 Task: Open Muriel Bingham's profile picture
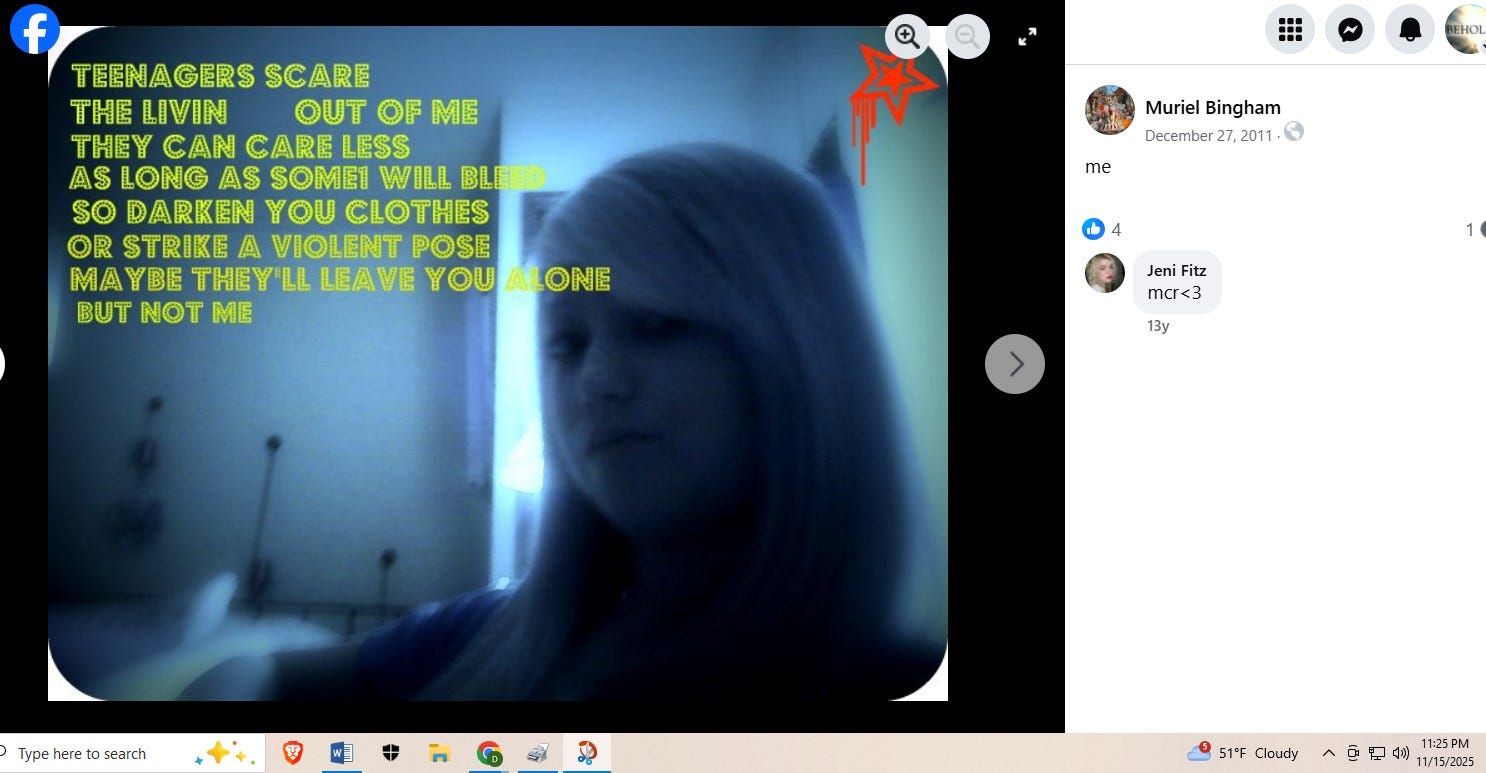pyautogui.click(x=1110, y=110)
